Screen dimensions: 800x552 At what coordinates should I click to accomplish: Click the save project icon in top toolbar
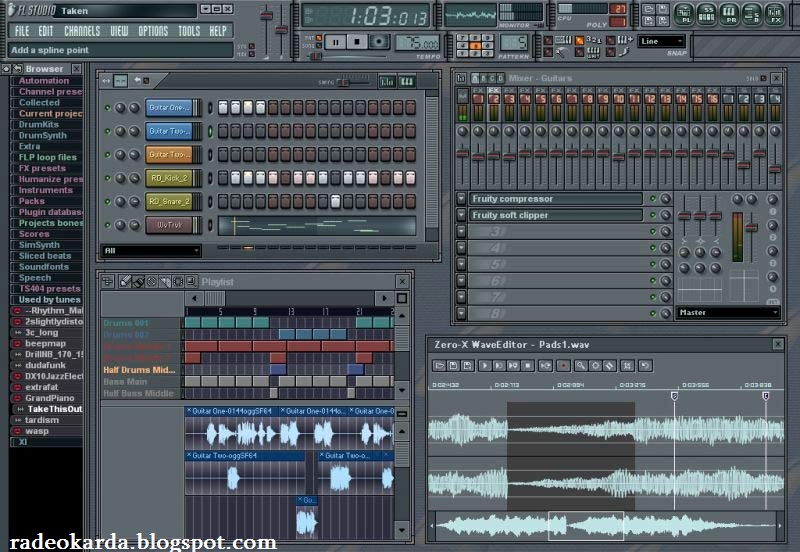point(662,9)
